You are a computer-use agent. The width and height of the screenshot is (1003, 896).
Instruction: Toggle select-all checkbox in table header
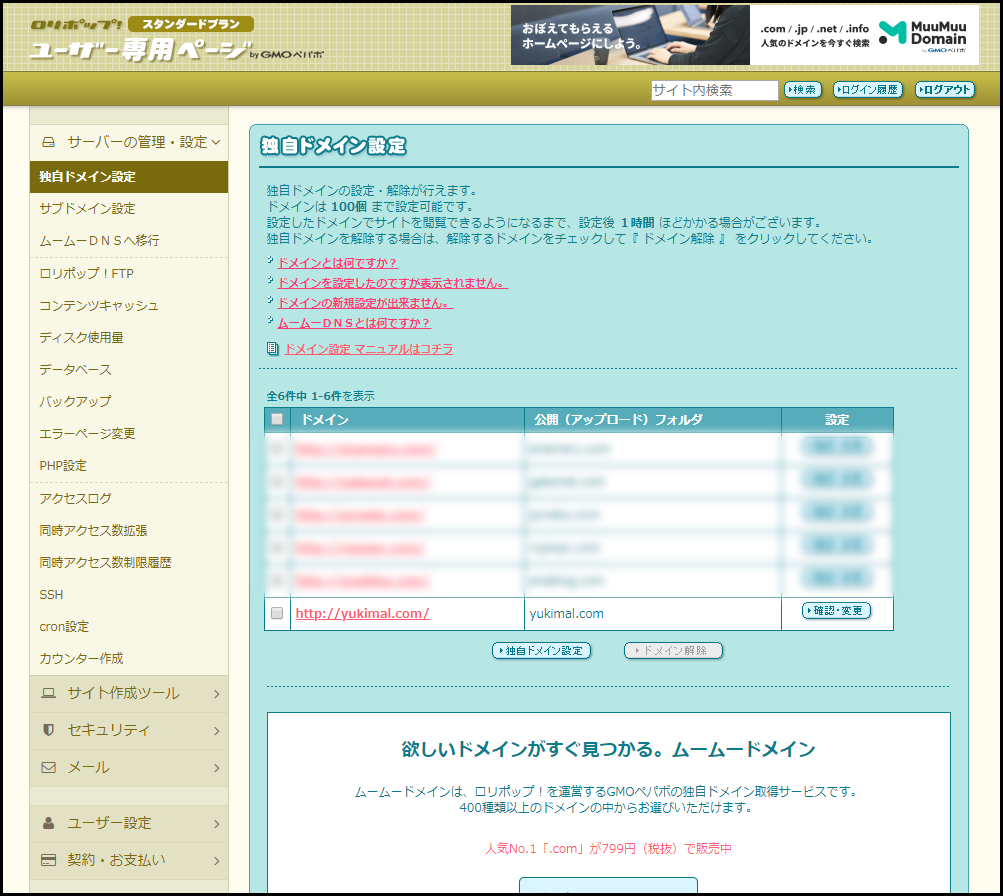[x=277, y=420]
